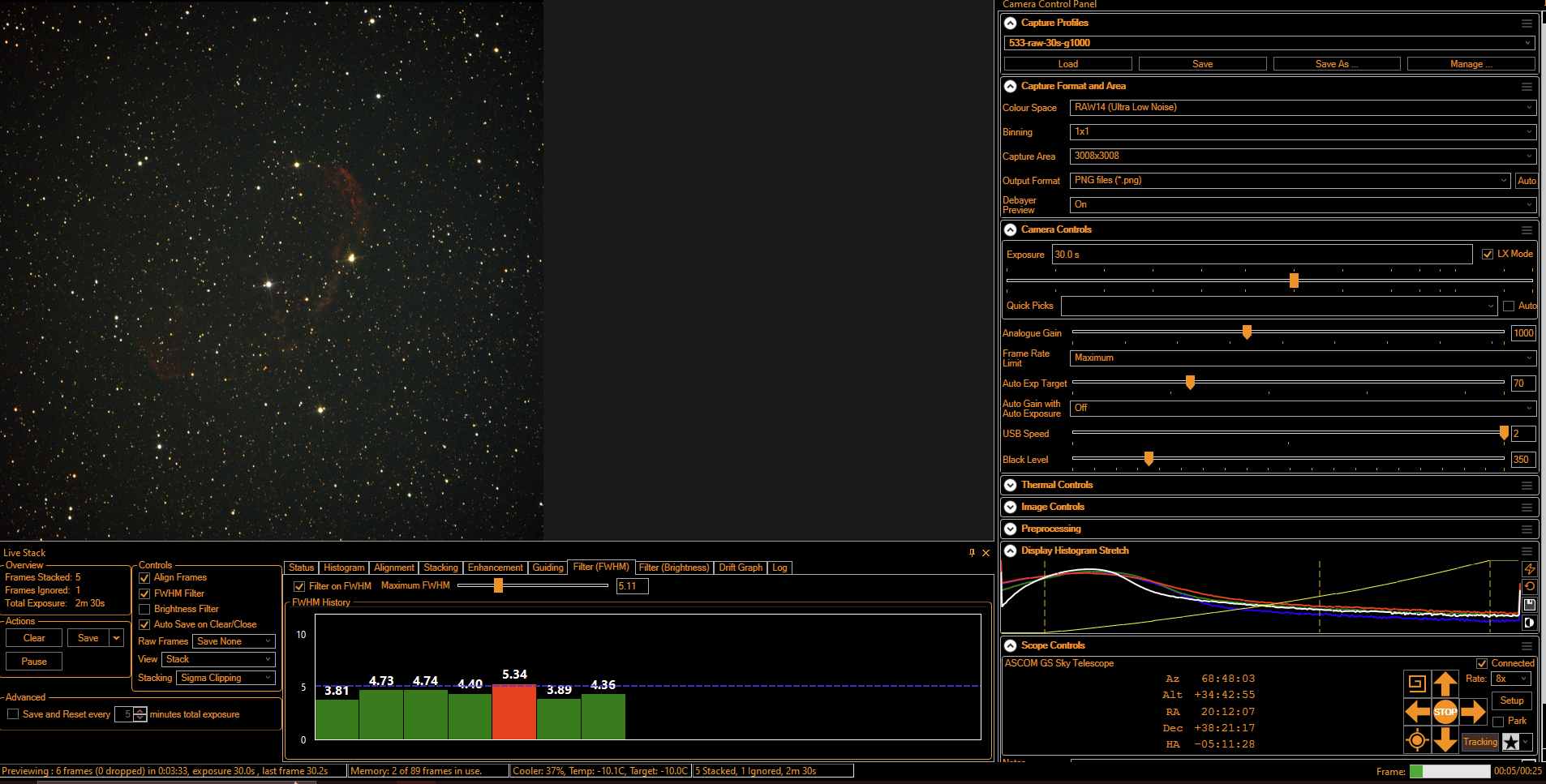Click the scope Setup button

(x=1511, y=700)
